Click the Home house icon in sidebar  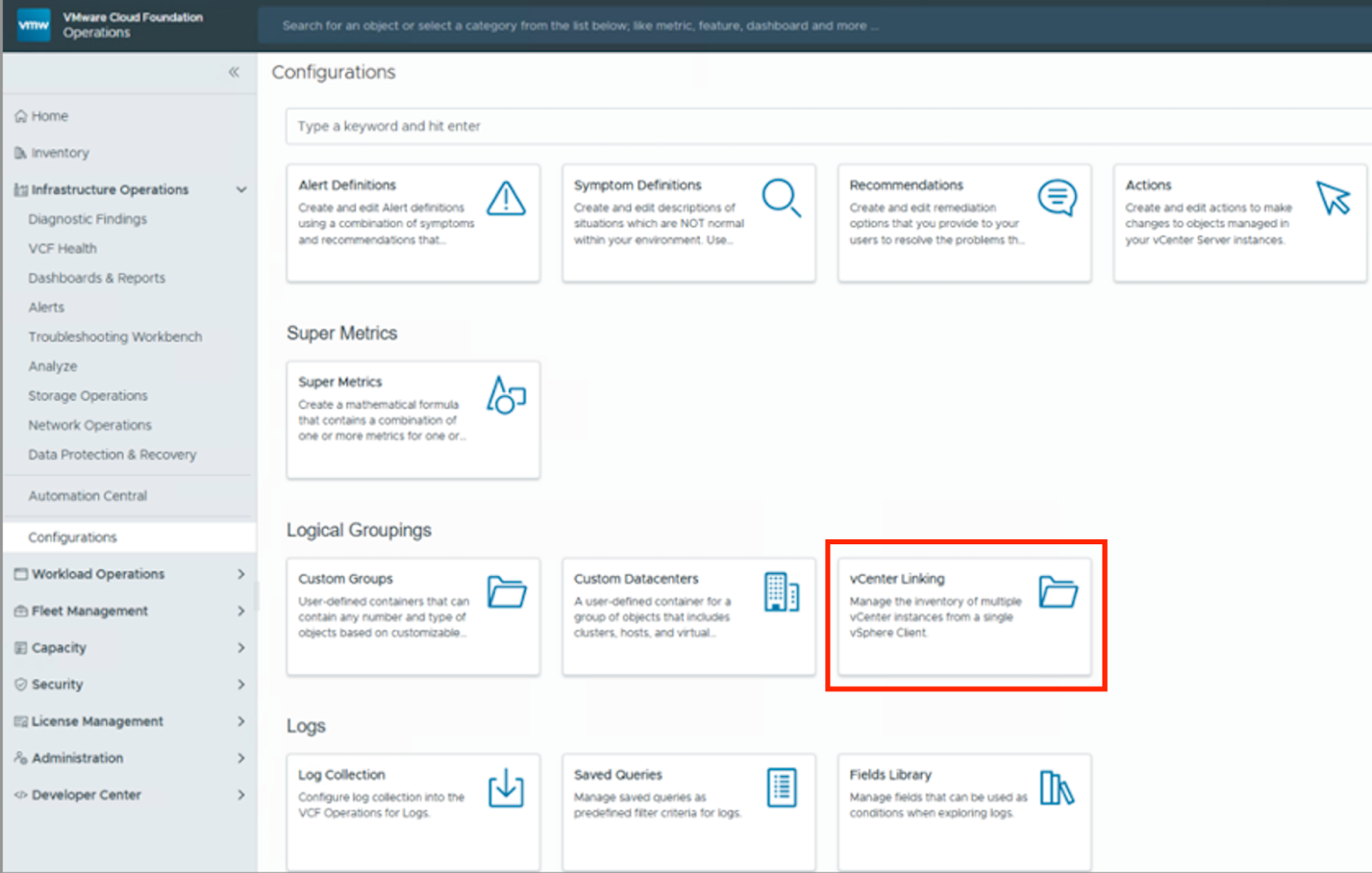click(20, 116)
